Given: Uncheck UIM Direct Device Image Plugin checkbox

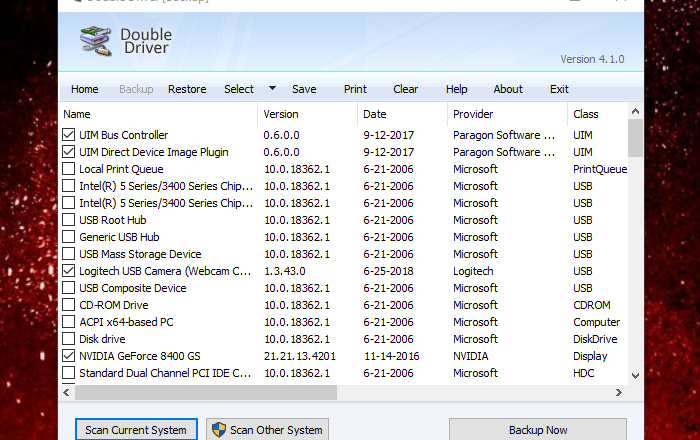Looking at the screenshot, I should pos(68,152).
